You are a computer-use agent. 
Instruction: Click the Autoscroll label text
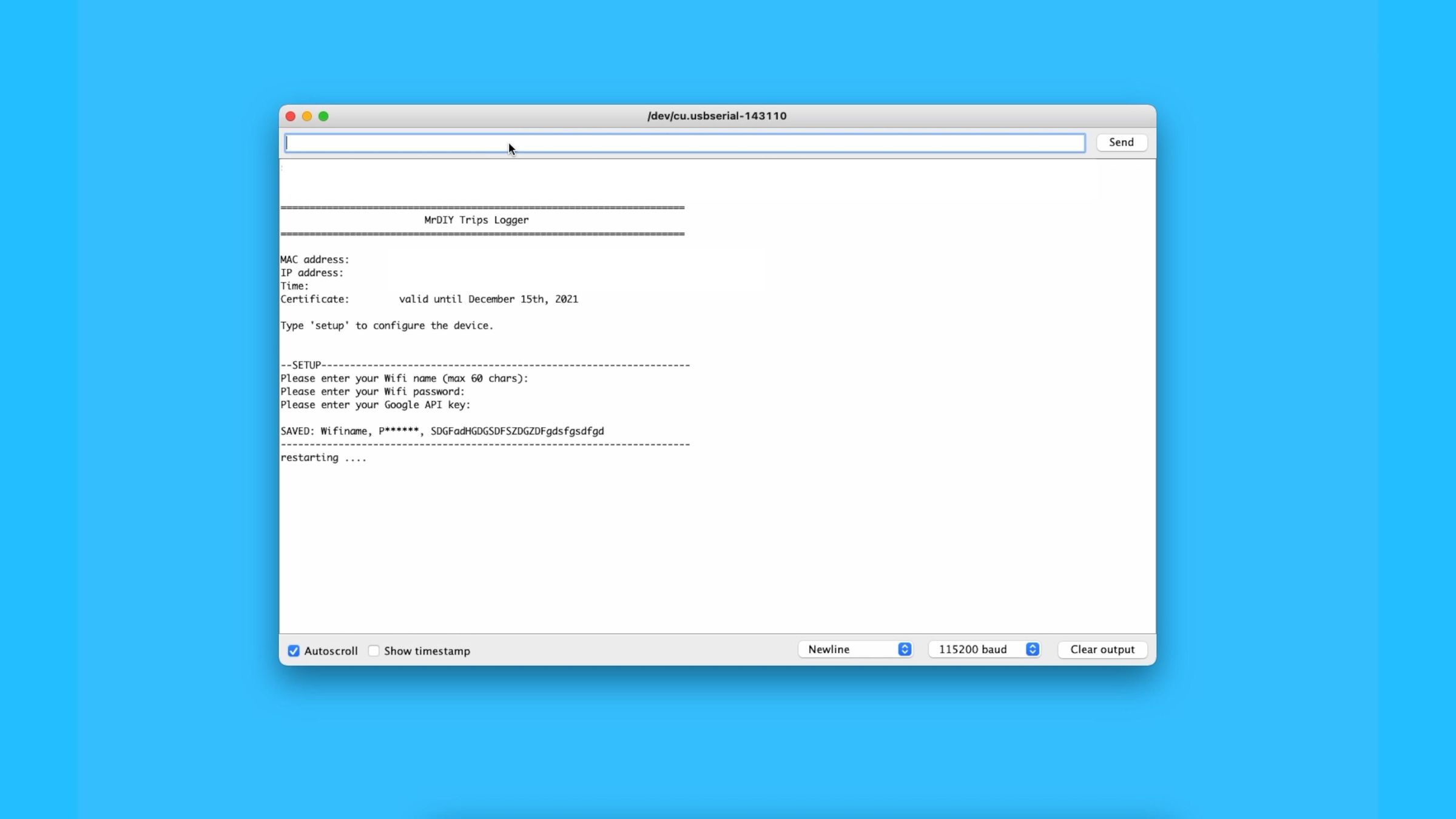331,651
